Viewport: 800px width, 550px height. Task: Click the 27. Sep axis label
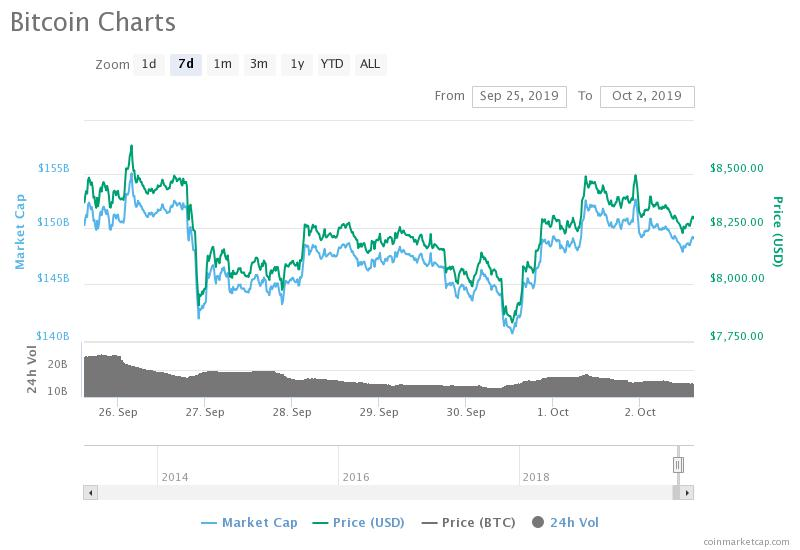pyautogui.click(x=205, y=412)
